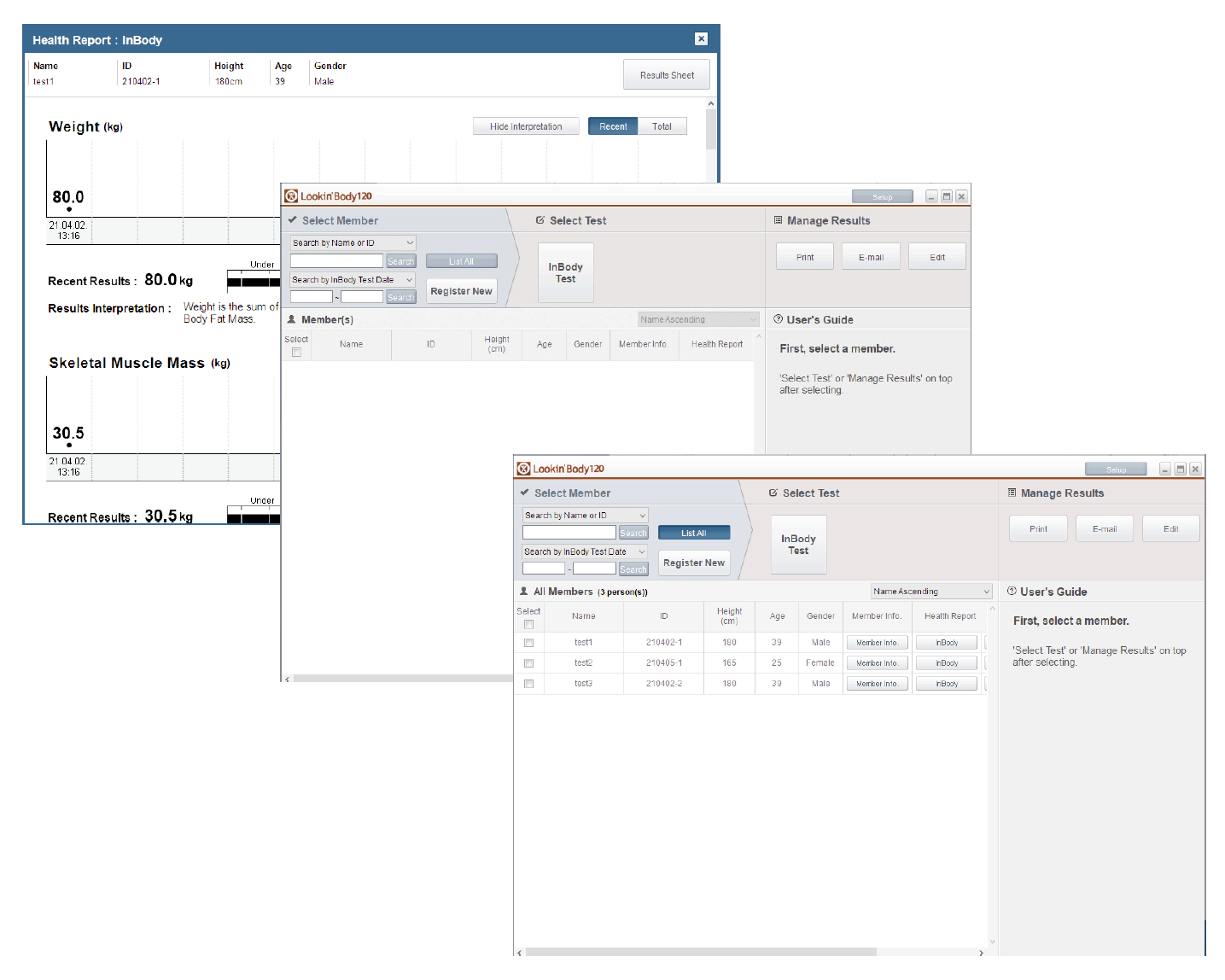Open Setup in the middle Lookin'Body120 window
This screenshot has height=980, width=1225.
(x=883, y=197)
